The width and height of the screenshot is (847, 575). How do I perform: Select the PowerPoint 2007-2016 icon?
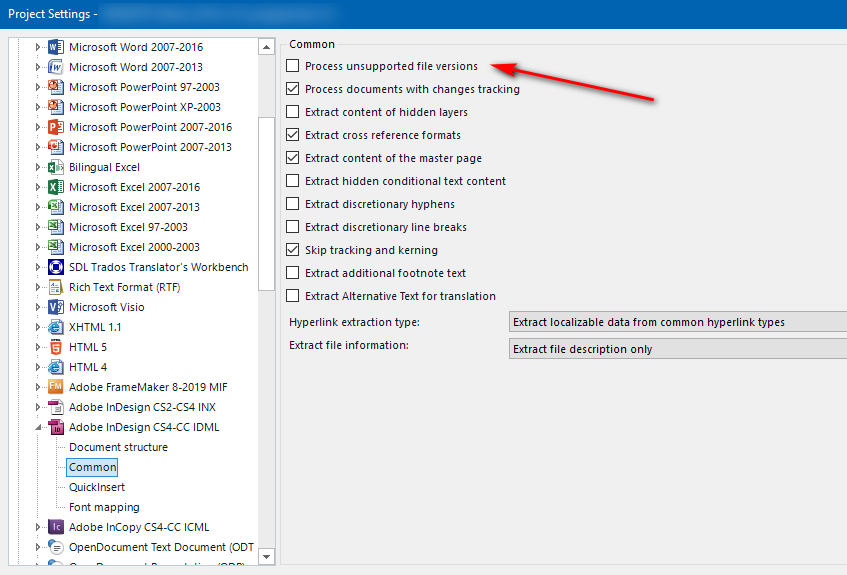point(56,127)
